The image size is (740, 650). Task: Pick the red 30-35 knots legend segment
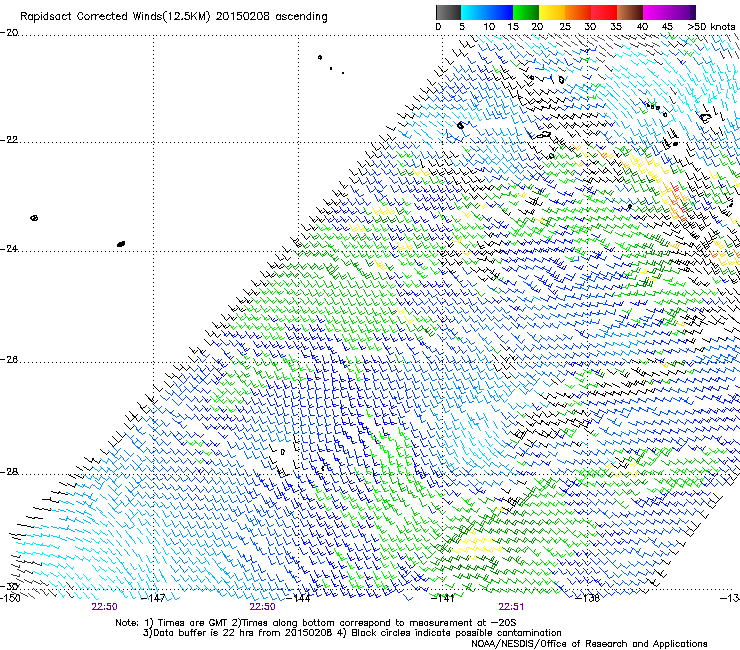point(604,12)
